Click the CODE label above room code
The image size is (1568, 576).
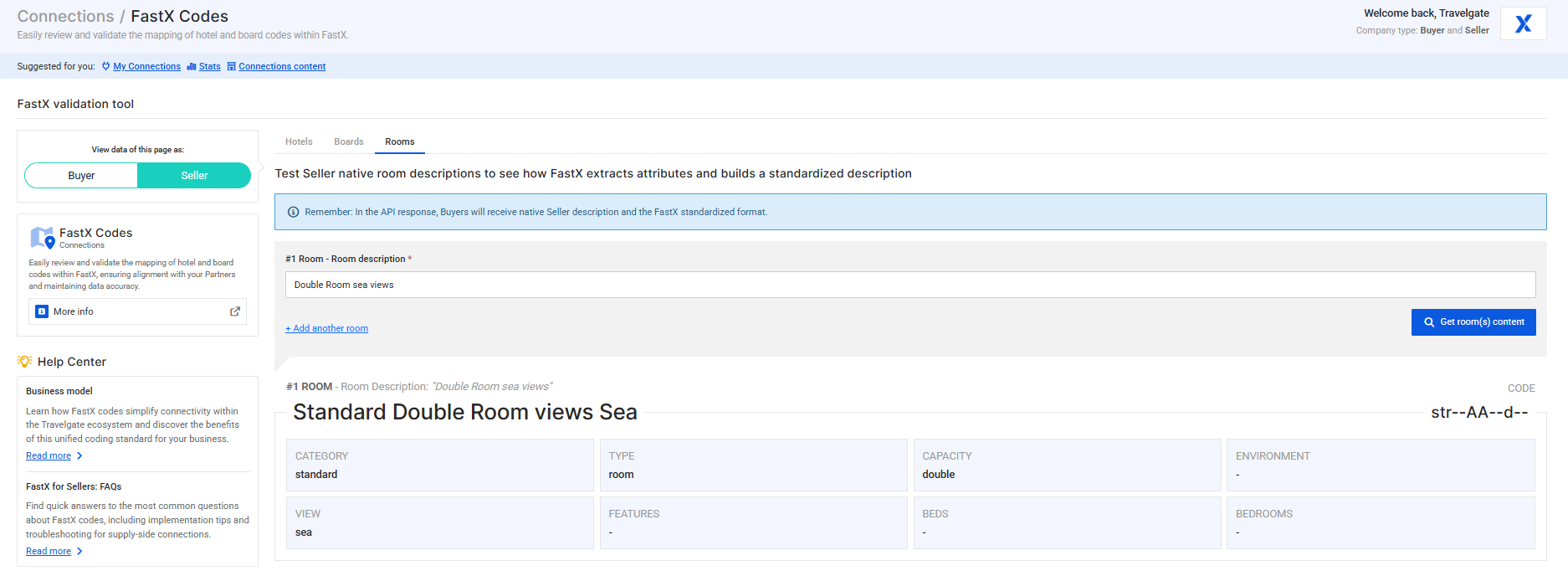click(1521, 388)
